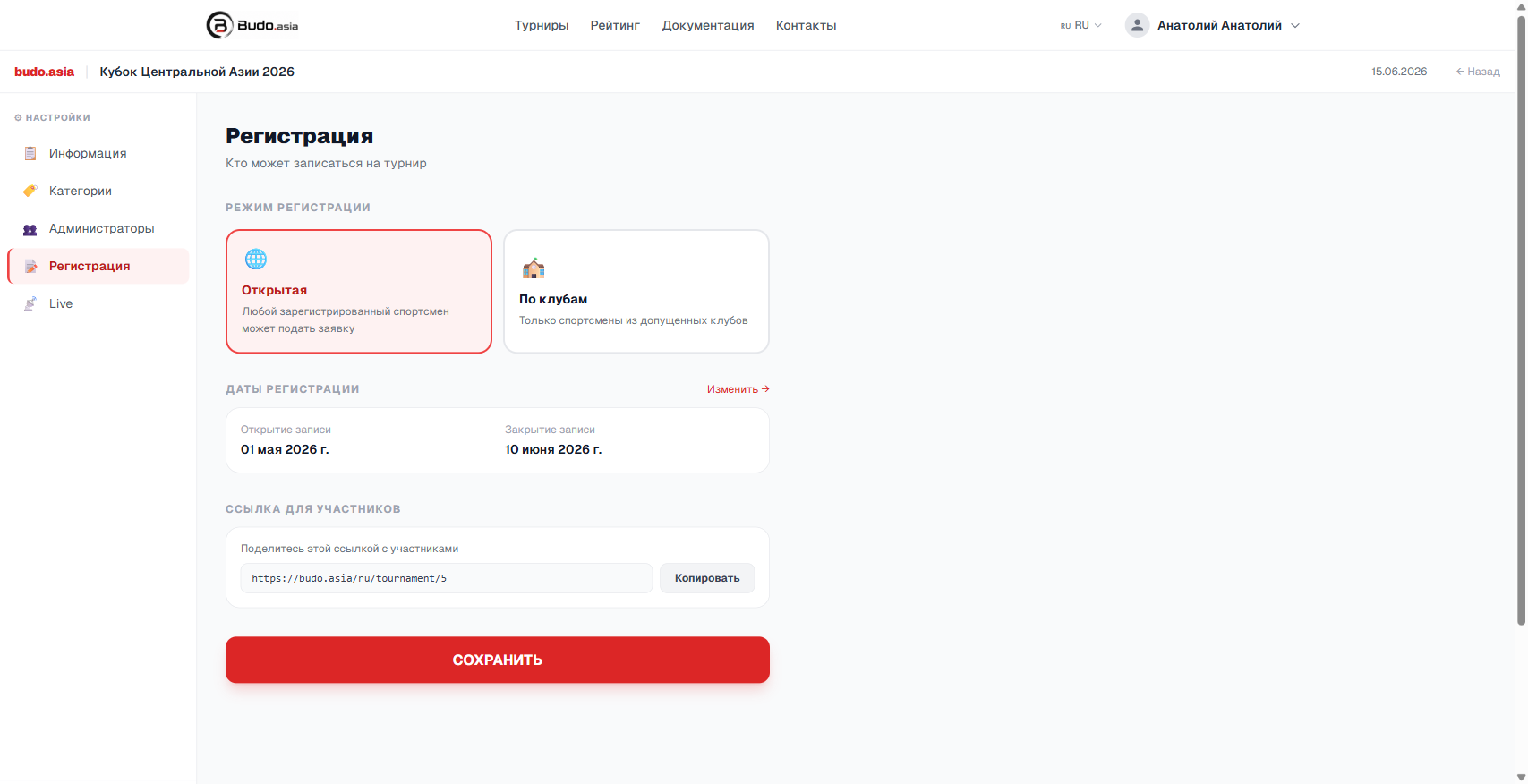Image resolution: width=1528 pixels, height=784 pixels.
Task: Click the Администраторы people icon
Action: tap(30, 229)
